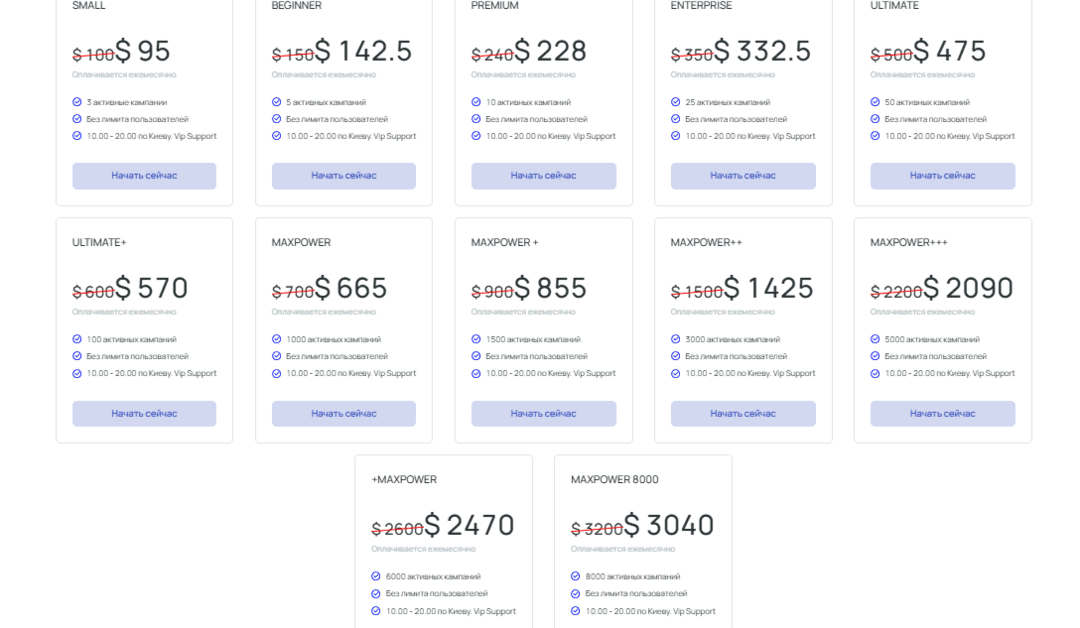
Task: Select the ENTERPRISE plan start button
Action: coord(743,176)
